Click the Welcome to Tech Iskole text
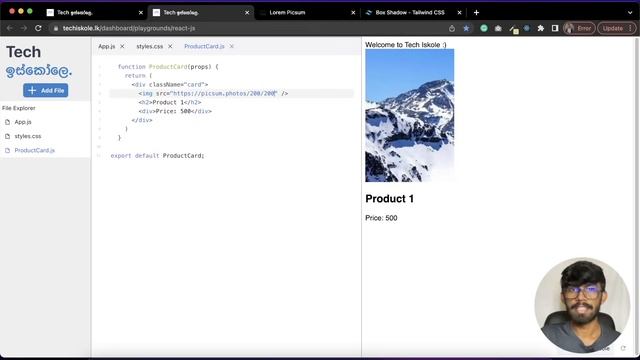Viewport: 640px width, 360px height. [406, 44]
